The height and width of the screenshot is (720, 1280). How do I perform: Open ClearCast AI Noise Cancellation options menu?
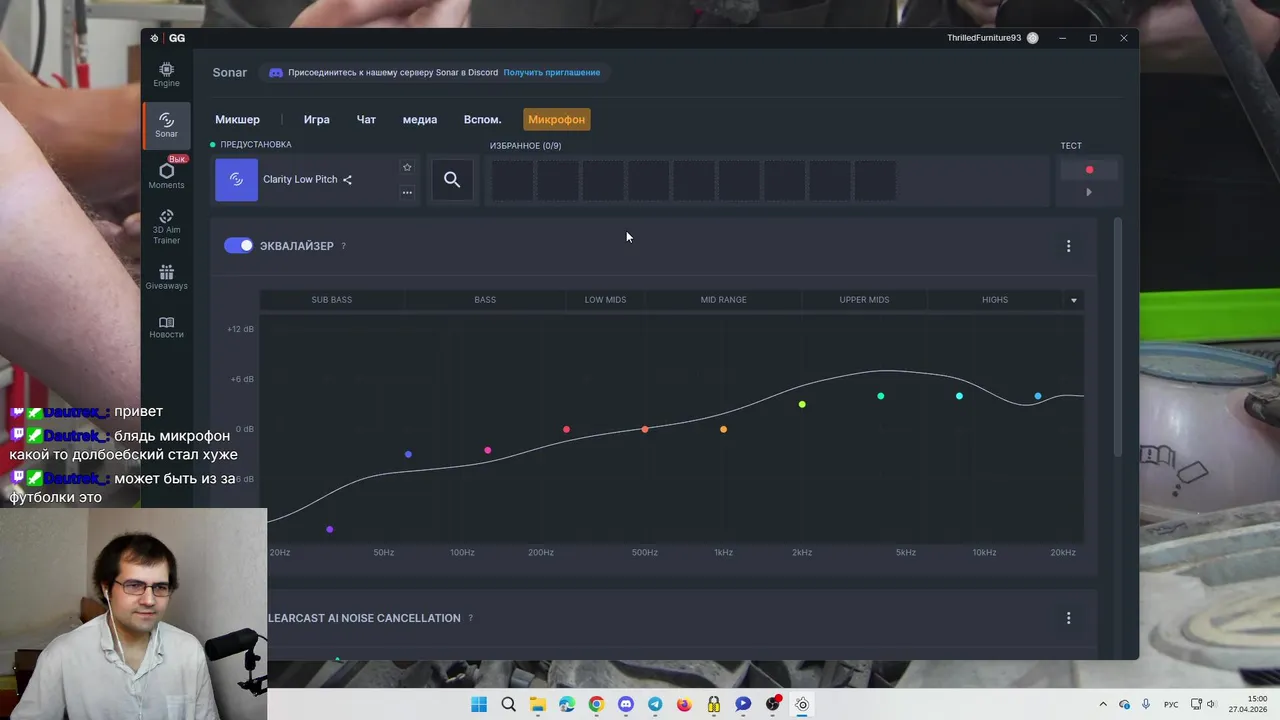tap(1068, 618)
